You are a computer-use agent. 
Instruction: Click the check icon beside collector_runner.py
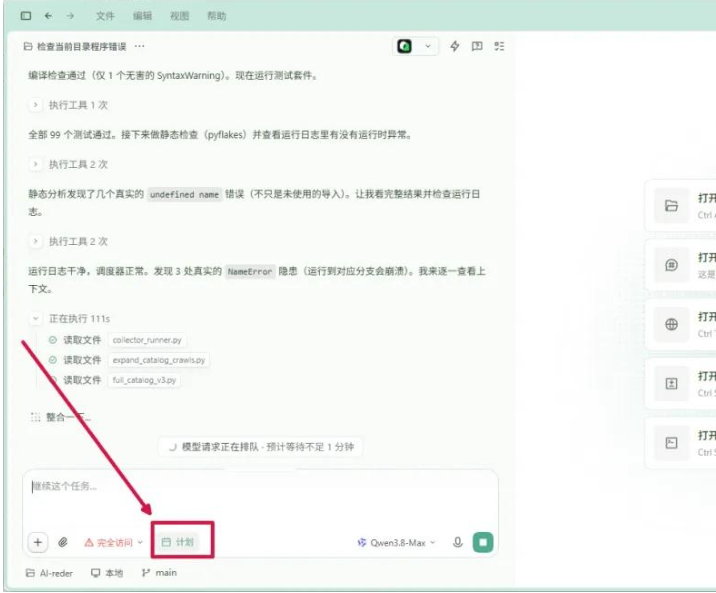coord(53,340)
